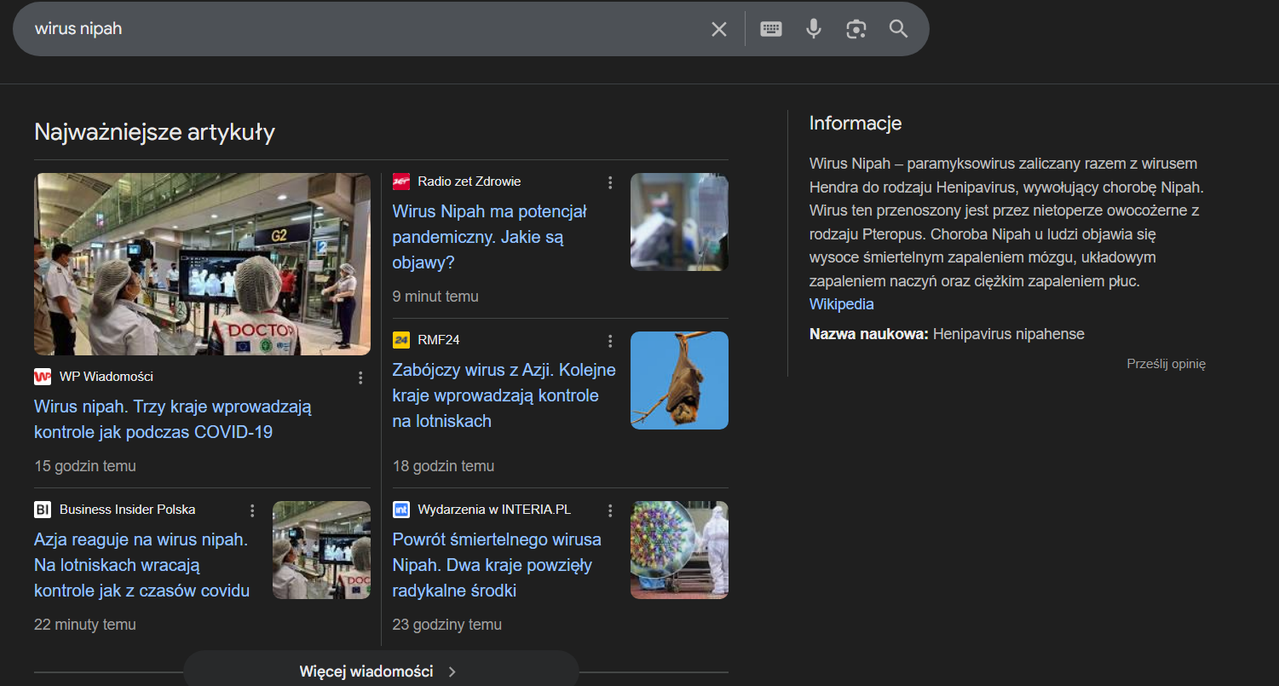This screenshot has width=1279, height=686.
Task: Open 'Zabójczy wirus z Azji' article link
Action: (x=504, y=395)
